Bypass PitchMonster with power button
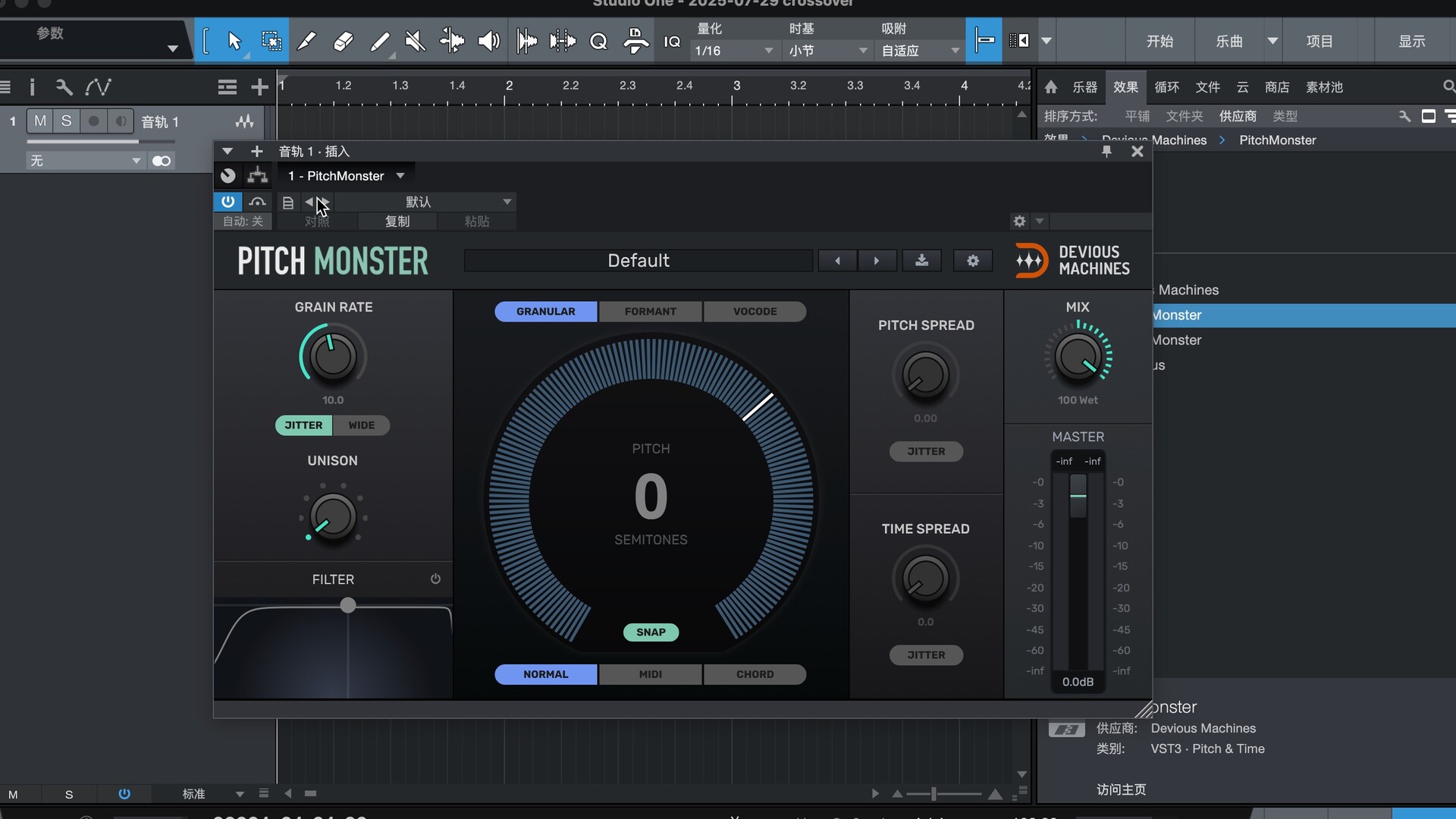This screenshot has height=819, width=1456. coord(227,201)
